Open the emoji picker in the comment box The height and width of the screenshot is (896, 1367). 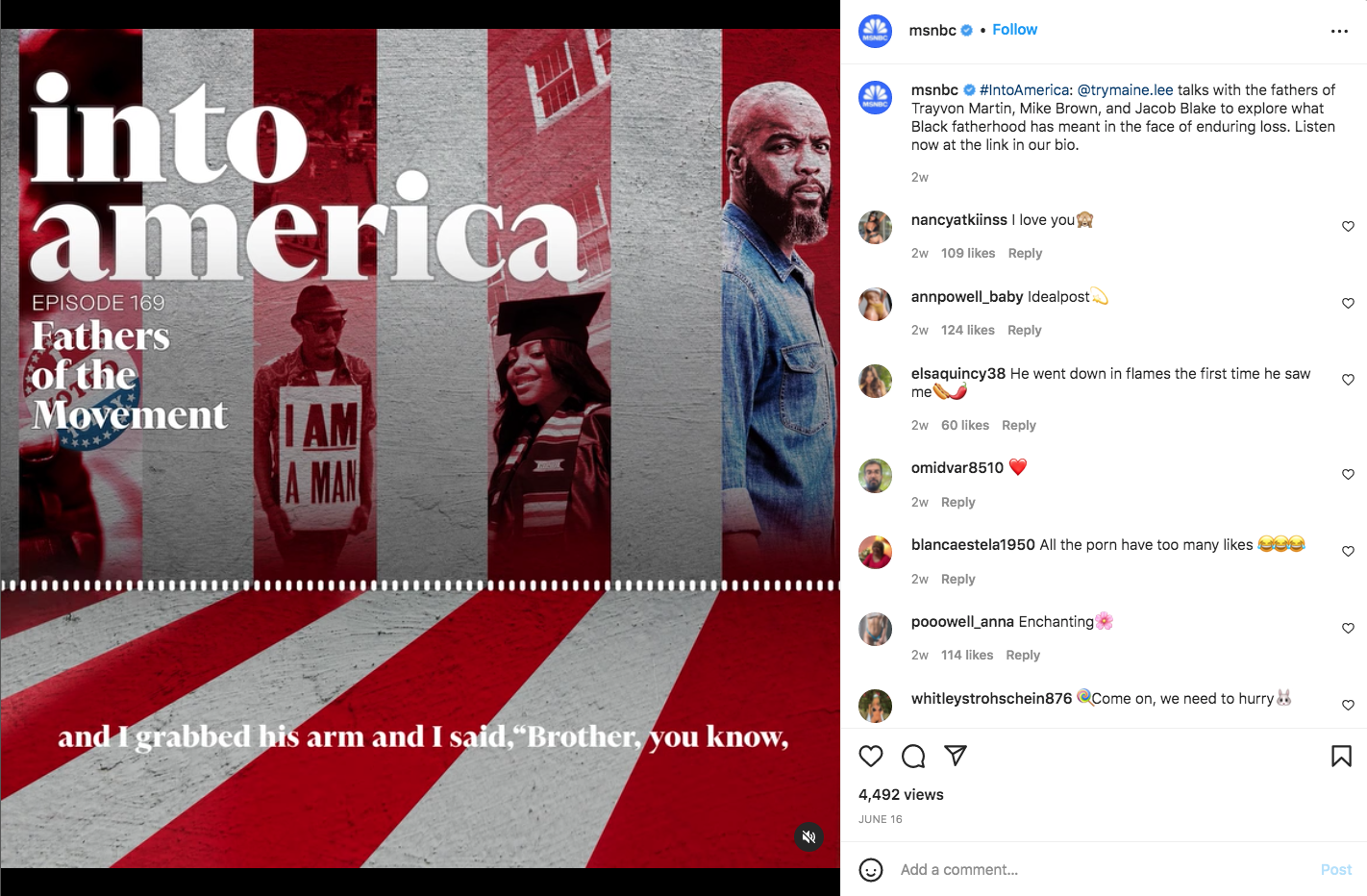point(871,870)
